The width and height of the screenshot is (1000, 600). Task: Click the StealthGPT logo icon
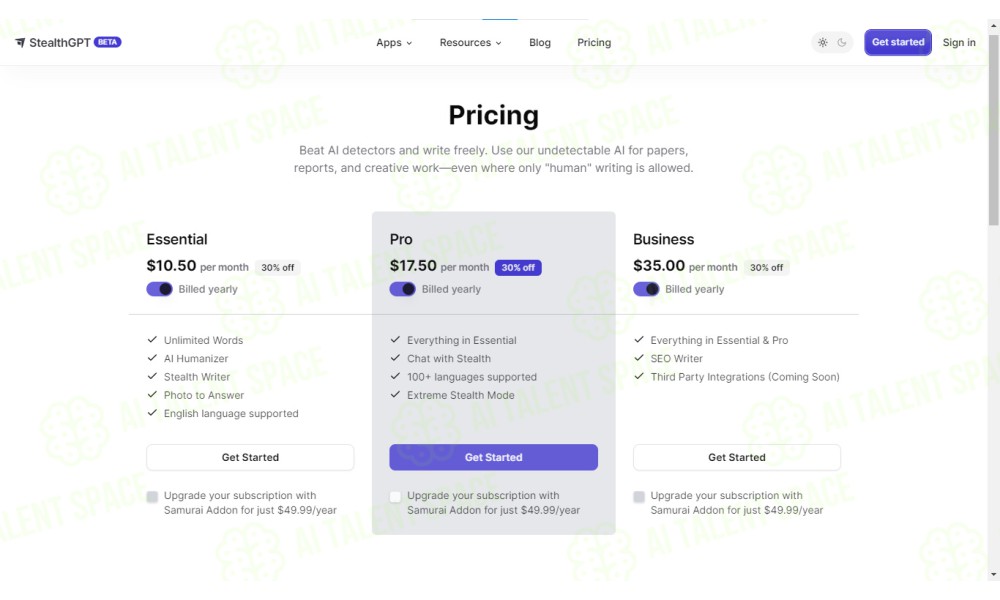(20, 43)
